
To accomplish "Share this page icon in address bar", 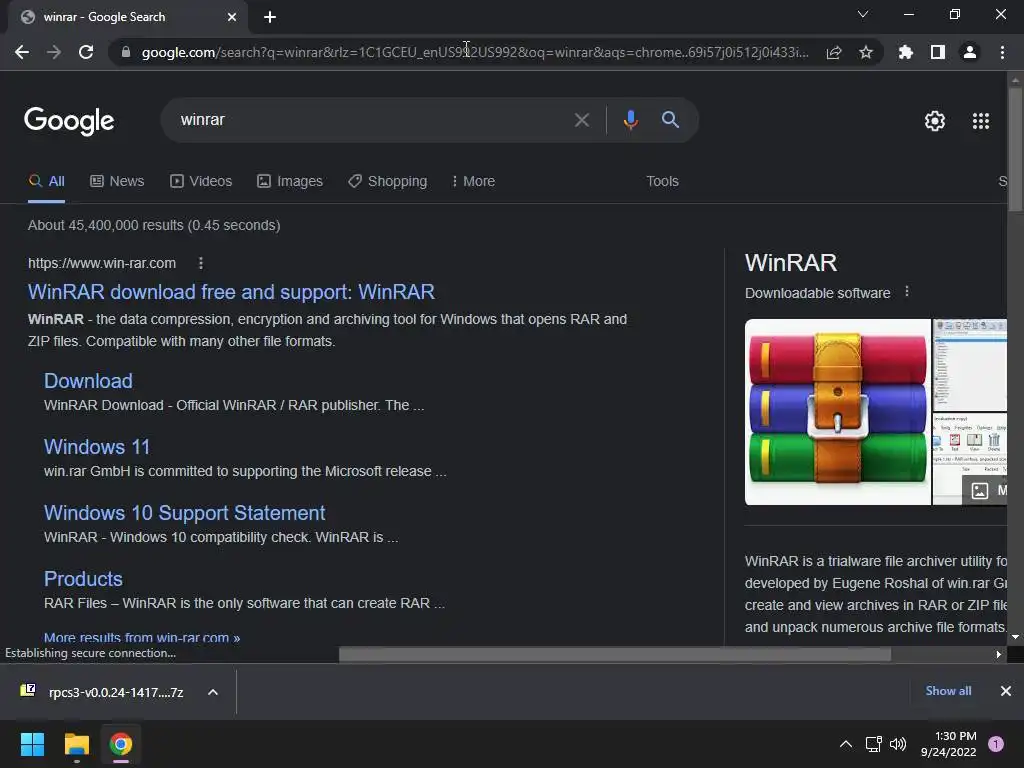I will (x=834, y=52).
